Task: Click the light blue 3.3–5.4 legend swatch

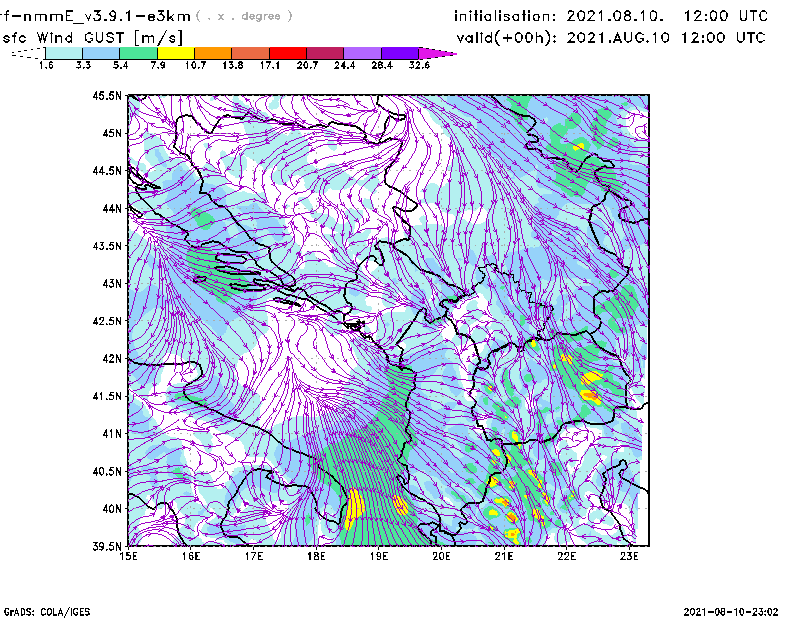Action: tap(101, 53)
